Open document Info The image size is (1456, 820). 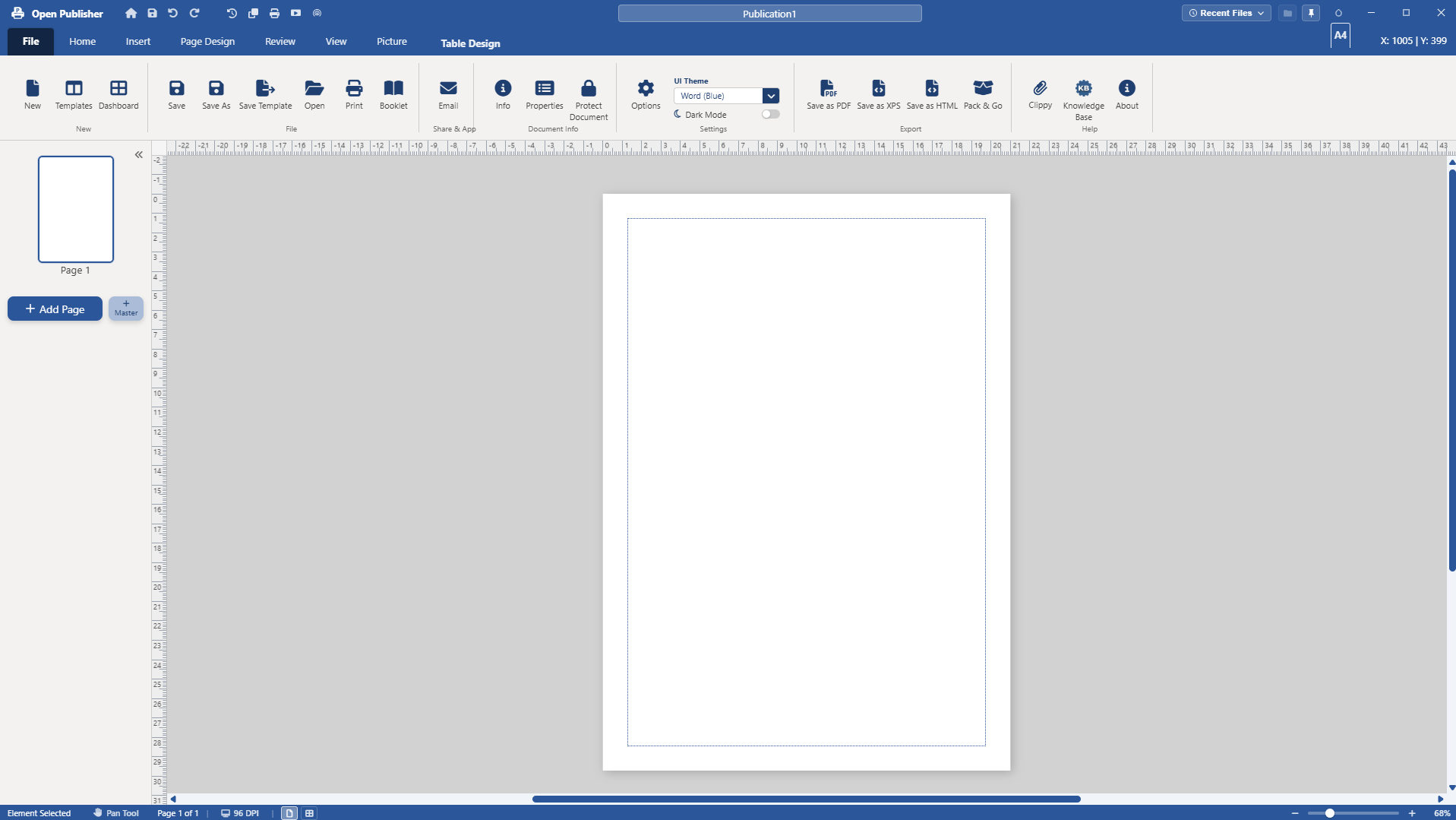pos(503,95)
